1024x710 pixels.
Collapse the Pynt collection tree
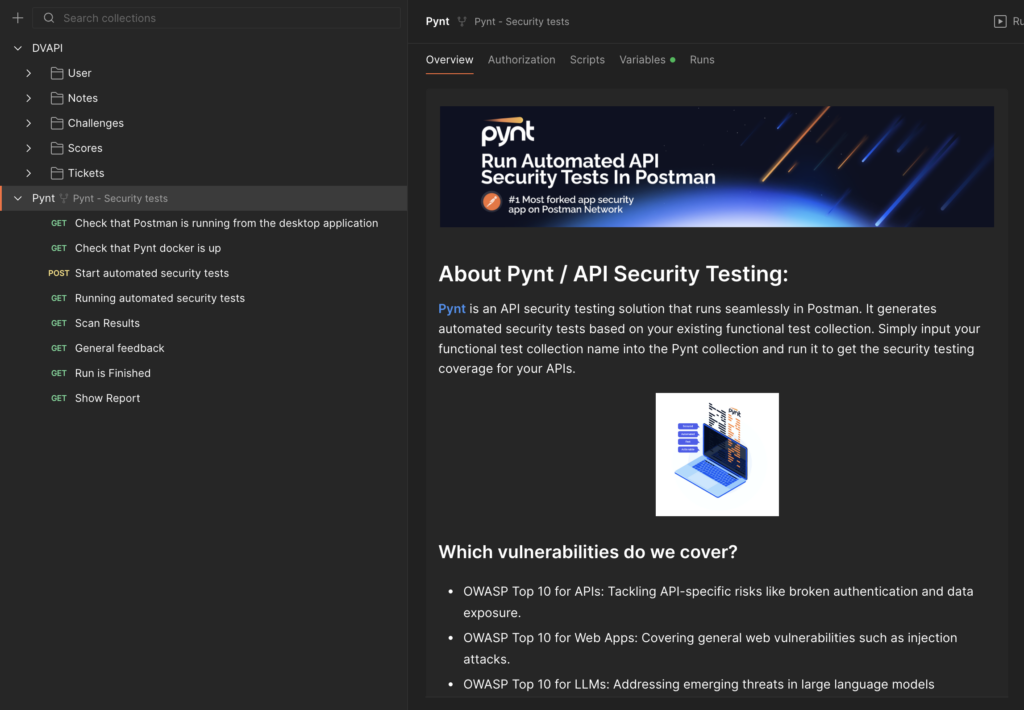(x=17, y=198)
